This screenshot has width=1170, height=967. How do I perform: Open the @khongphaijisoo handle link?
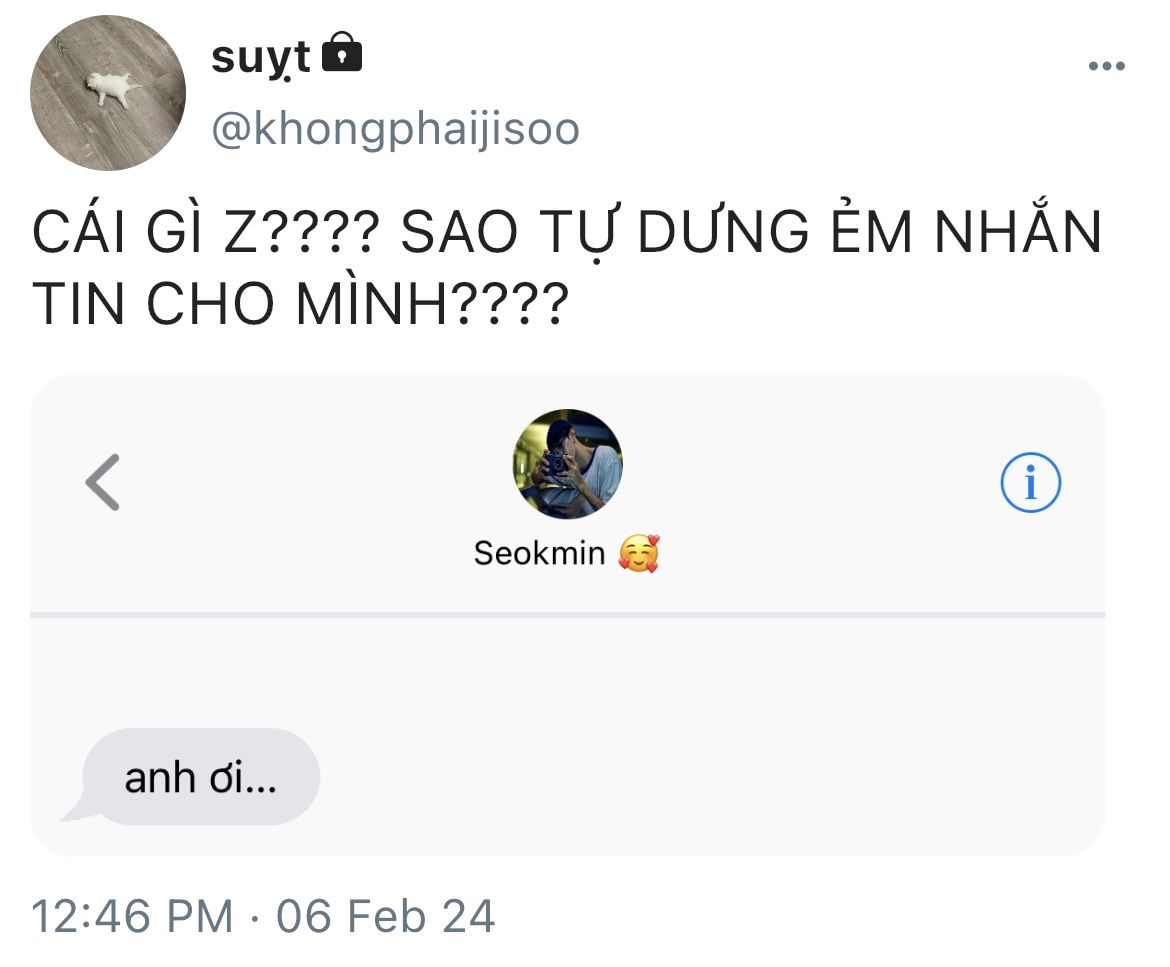395,129
